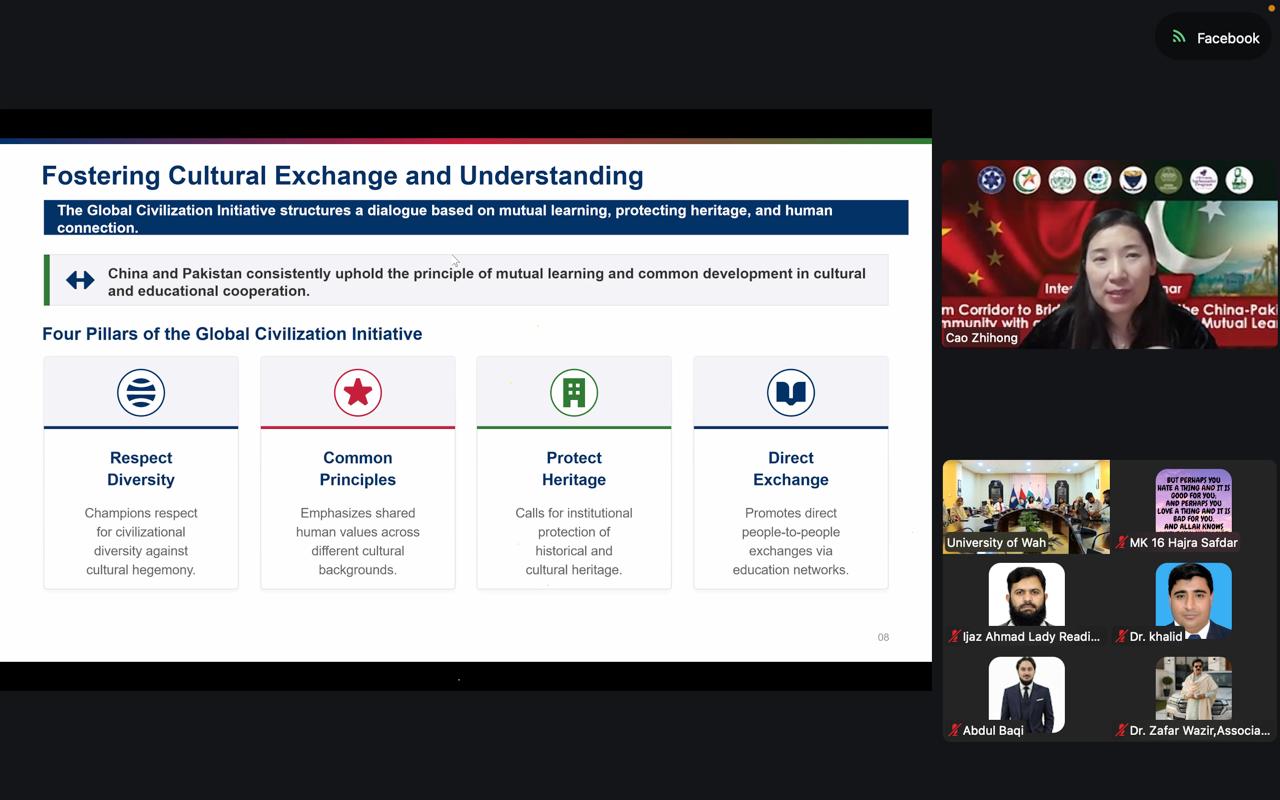Click the globe icon above Respect Diversity
This screenshot has height=800, width=1280.
coord(141,392)
